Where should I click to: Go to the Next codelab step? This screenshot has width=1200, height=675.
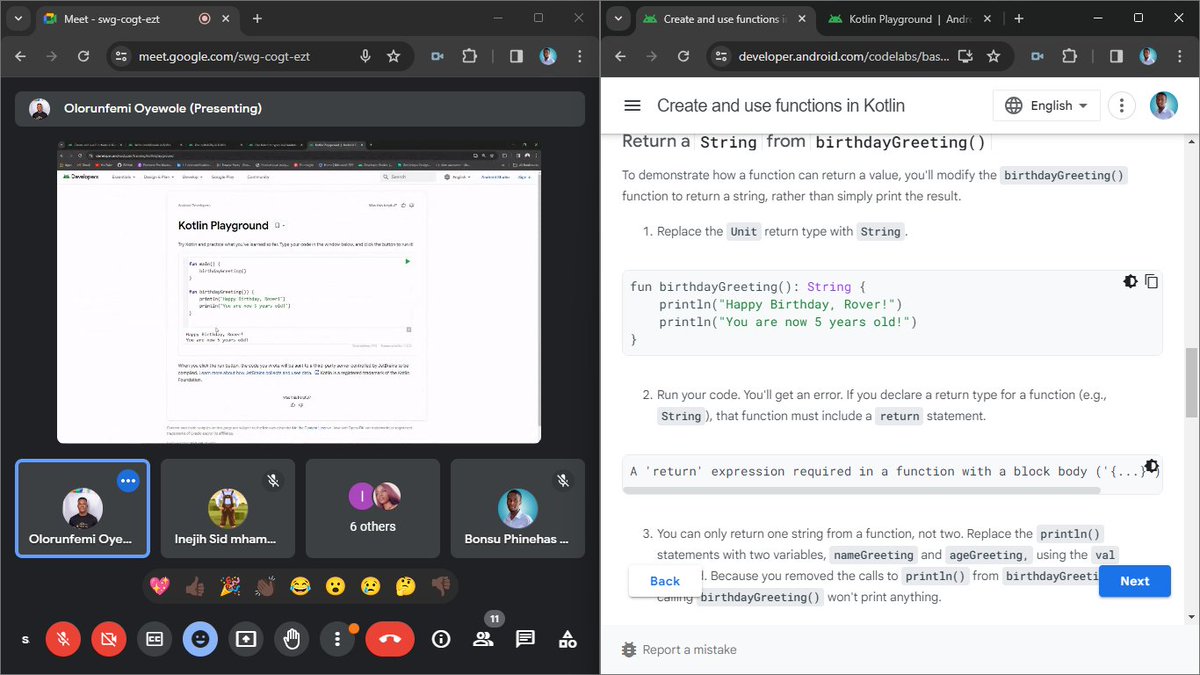(x=1135, y=581)
